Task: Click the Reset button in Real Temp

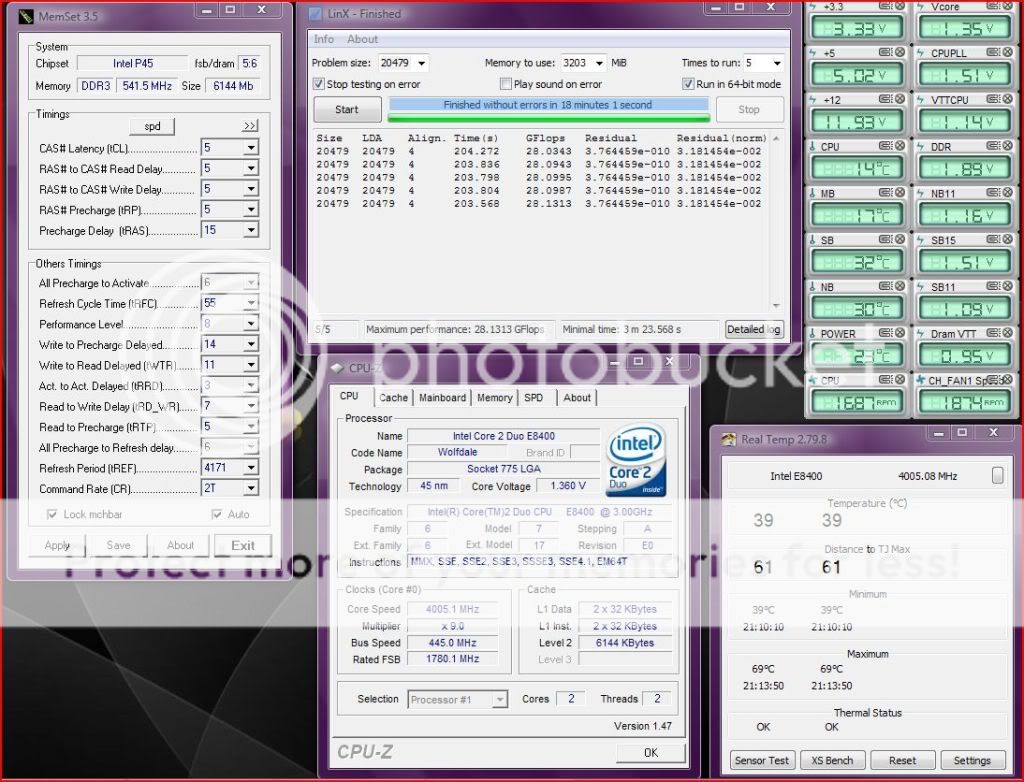Action: tap(902, 760)
